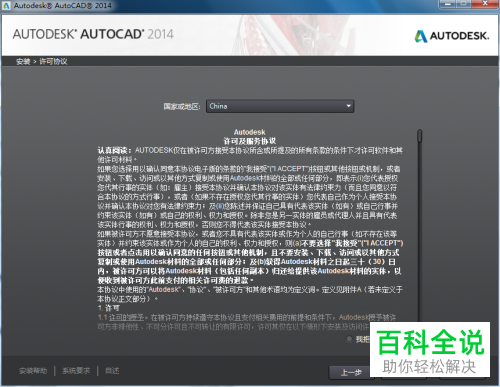
Task: Click the AUTODESK AUTOCAD 2014 header title
Action: (x=93, y=34)
